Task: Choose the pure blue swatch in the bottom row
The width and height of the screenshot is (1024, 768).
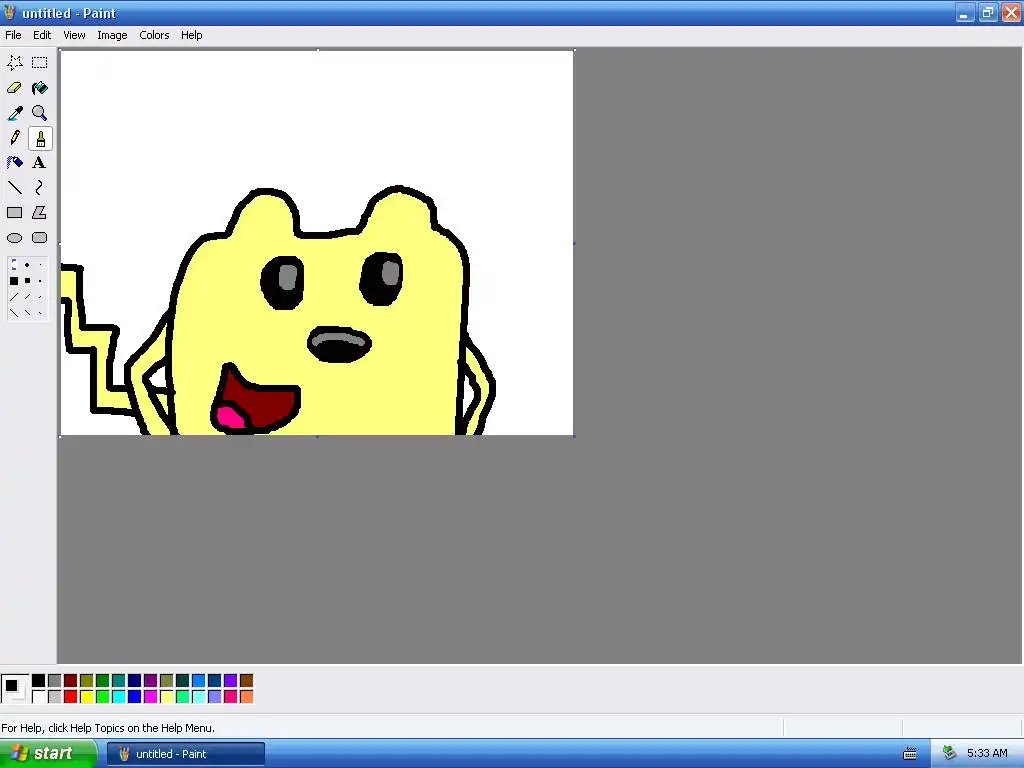Action: (135, 697)
